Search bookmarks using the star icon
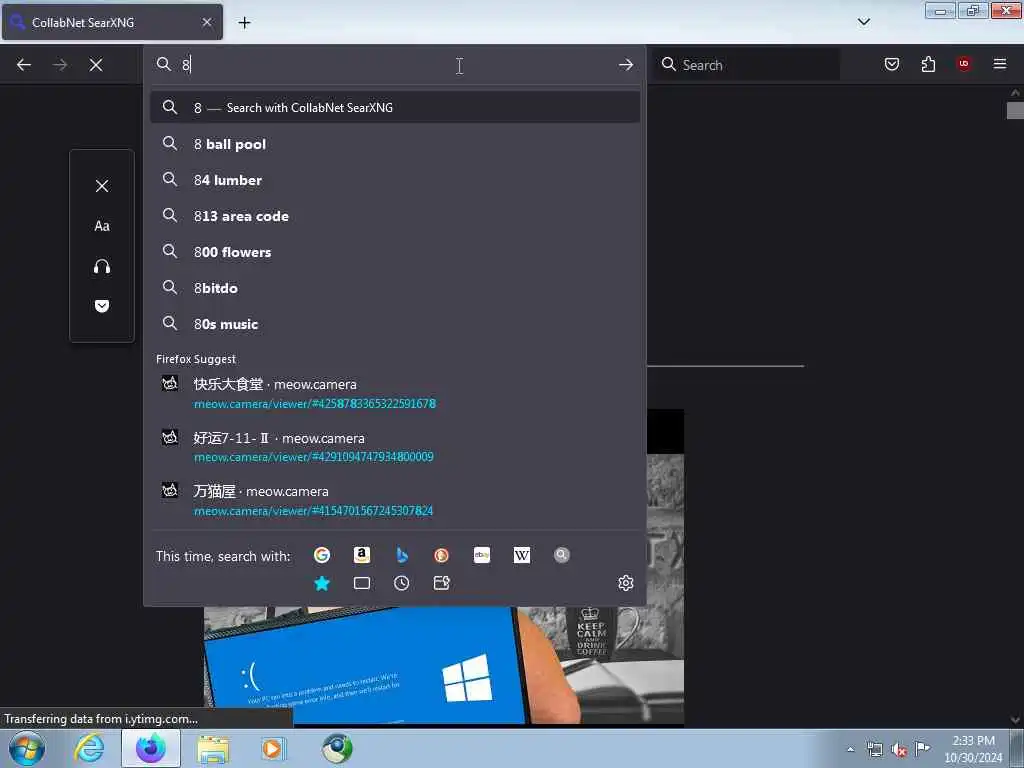 coord(321,583)
